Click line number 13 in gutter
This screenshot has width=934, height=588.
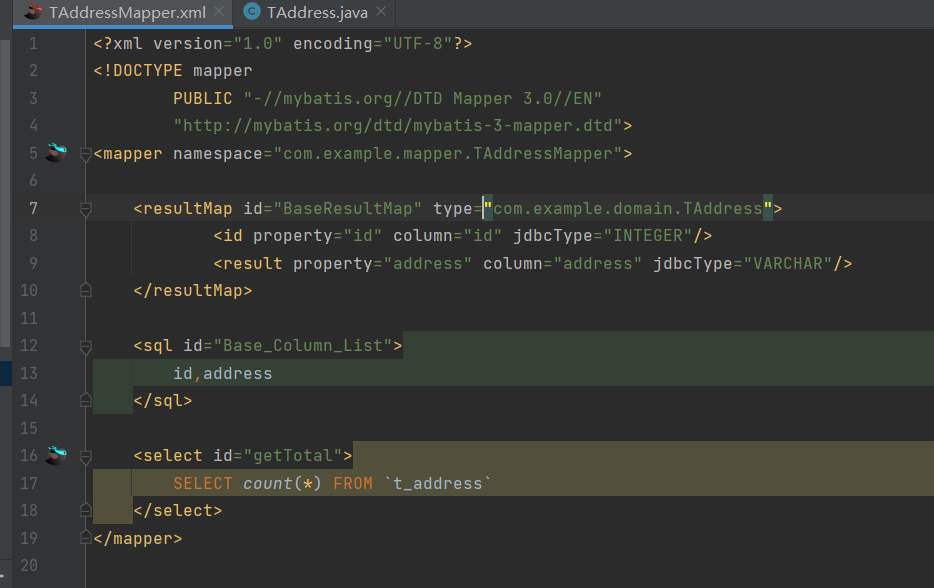(x=29, y=373)
